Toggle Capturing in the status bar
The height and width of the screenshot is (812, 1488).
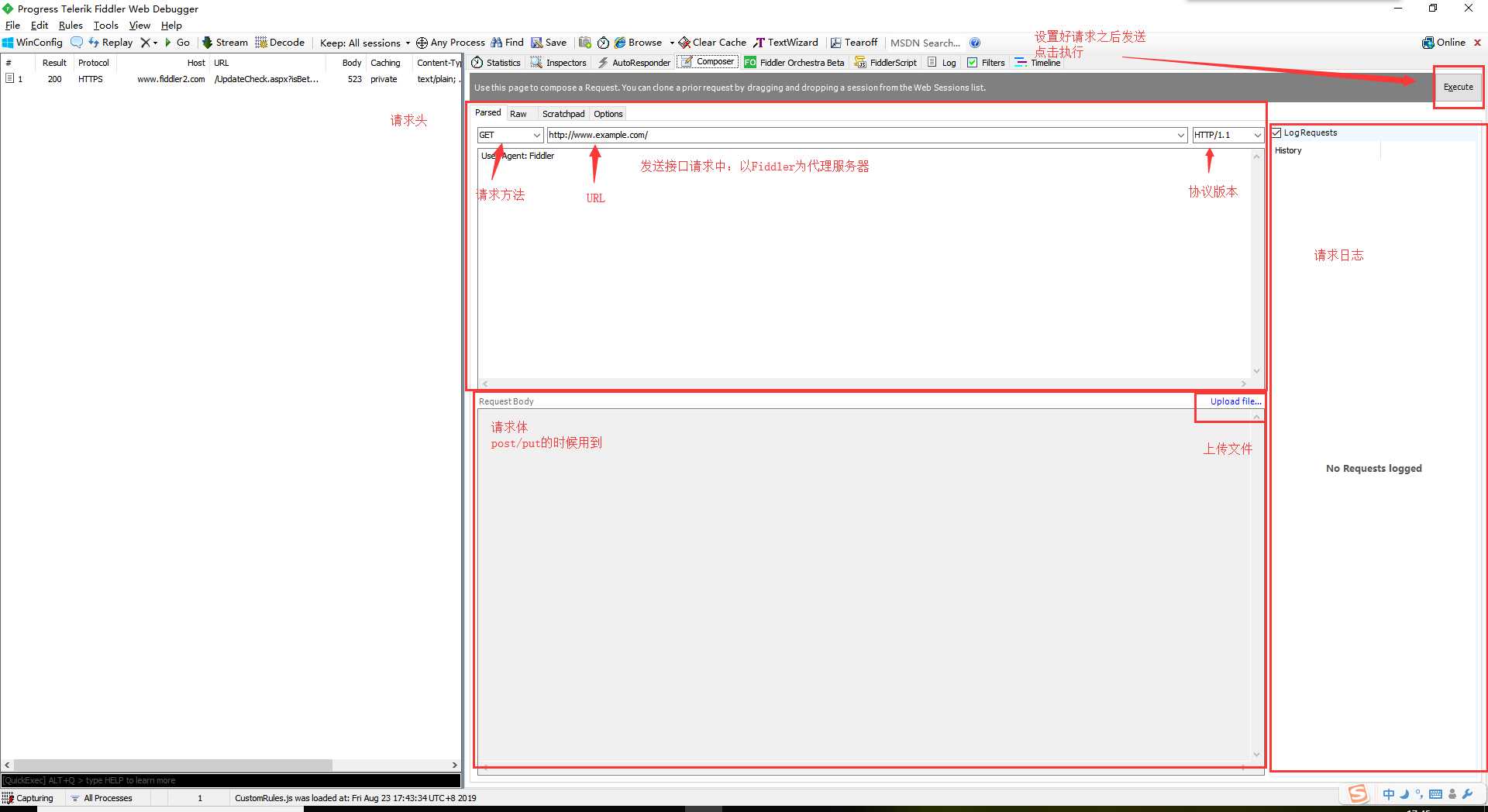[28, 798]
